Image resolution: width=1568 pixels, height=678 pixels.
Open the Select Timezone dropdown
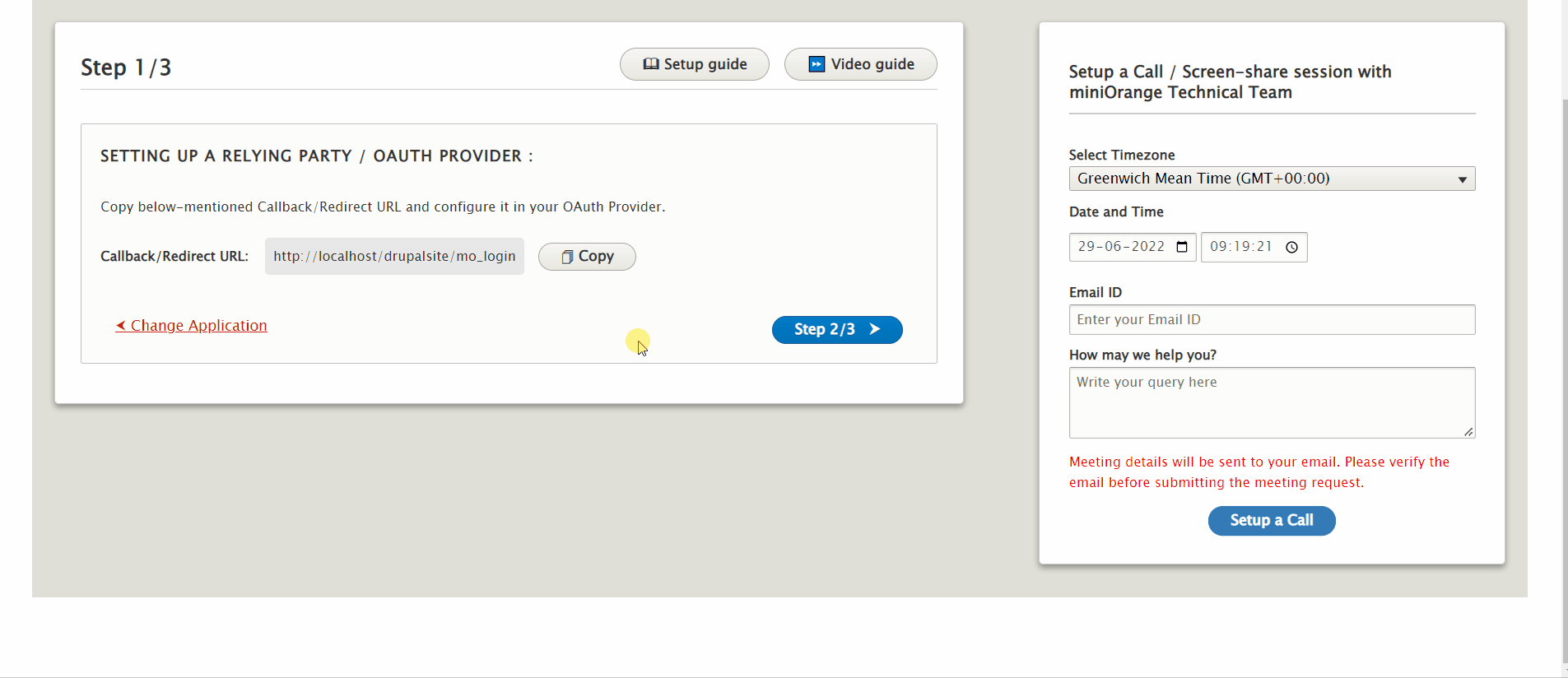(x=1271, y=179)
